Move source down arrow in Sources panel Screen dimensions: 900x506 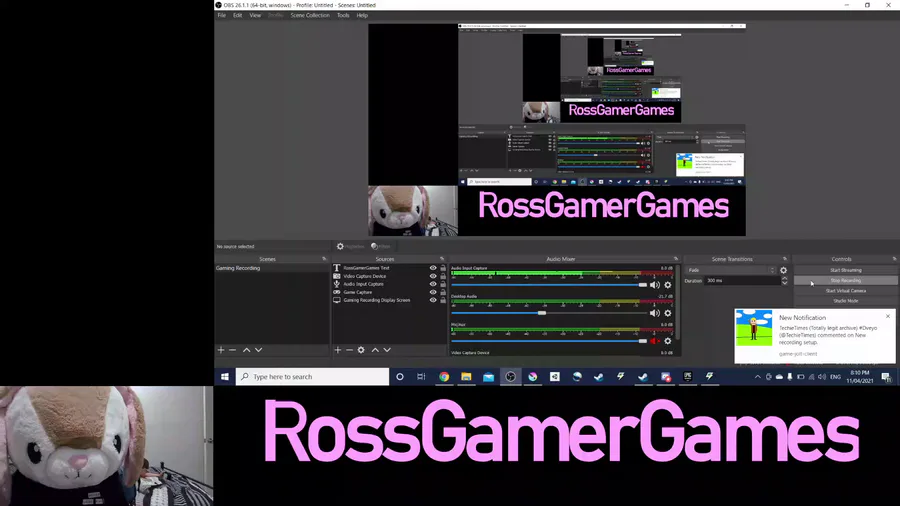point(387,350)
